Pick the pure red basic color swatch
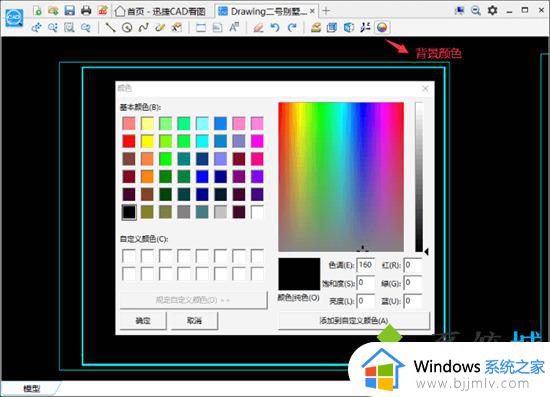550x397 pixels. [129, 141]
